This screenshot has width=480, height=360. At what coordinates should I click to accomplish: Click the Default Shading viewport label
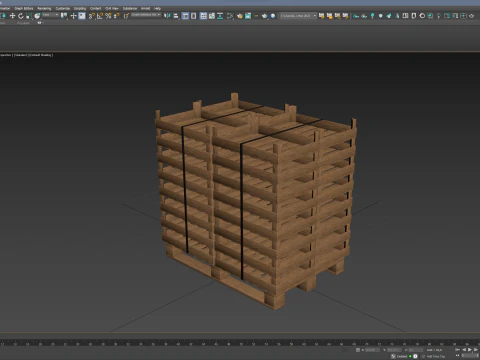coord(41,55)
